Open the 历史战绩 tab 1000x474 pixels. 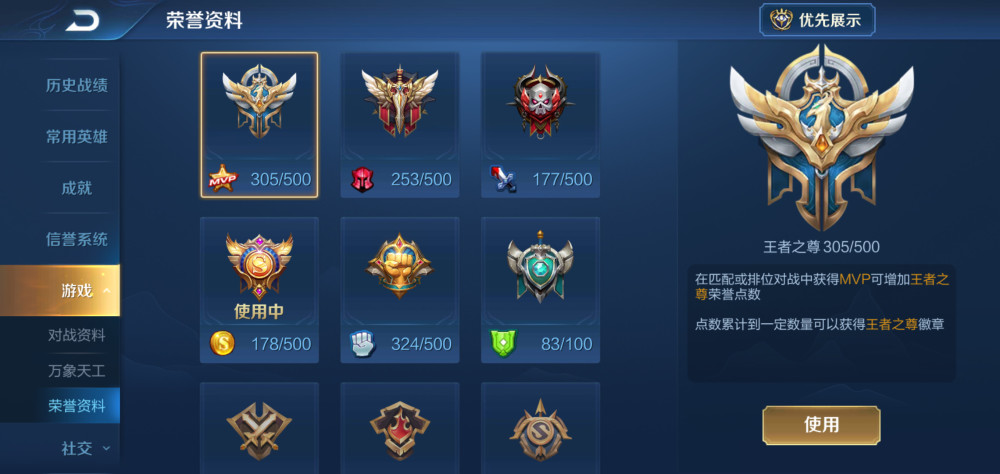click(77, 85)
